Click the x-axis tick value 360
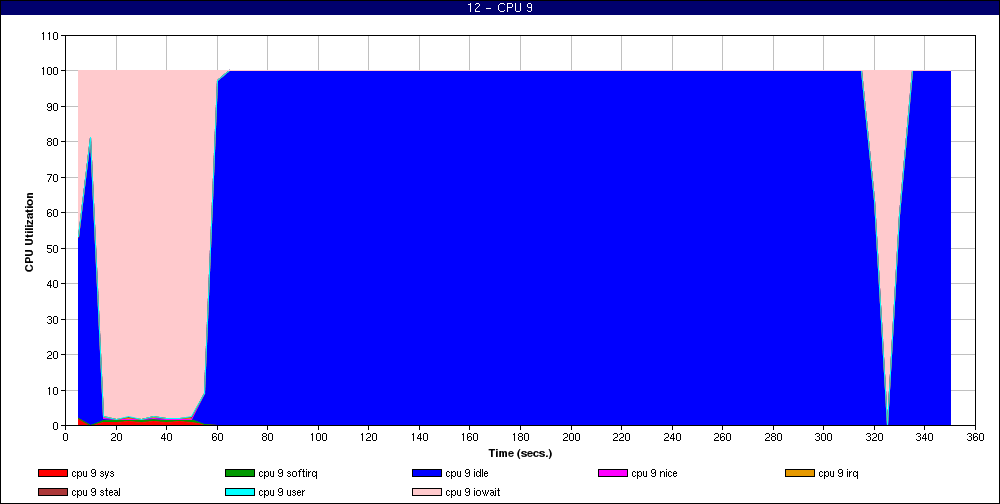The height and width of the screenshot is (504, 1000). (975, 437)
